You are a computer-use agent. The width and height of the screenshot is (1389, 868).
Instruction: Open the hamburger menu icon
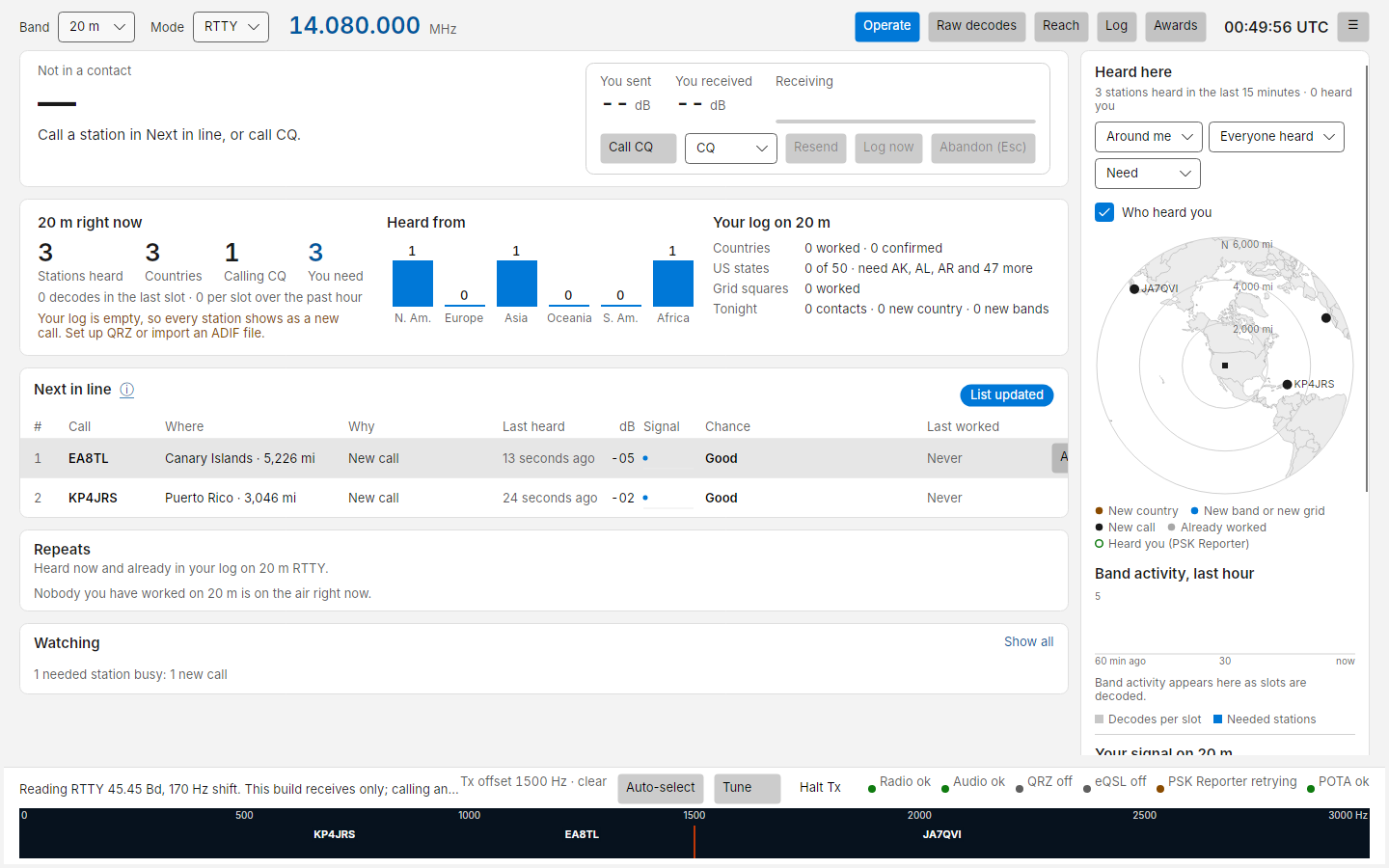pyautogui.click(x=1353, y=26)
